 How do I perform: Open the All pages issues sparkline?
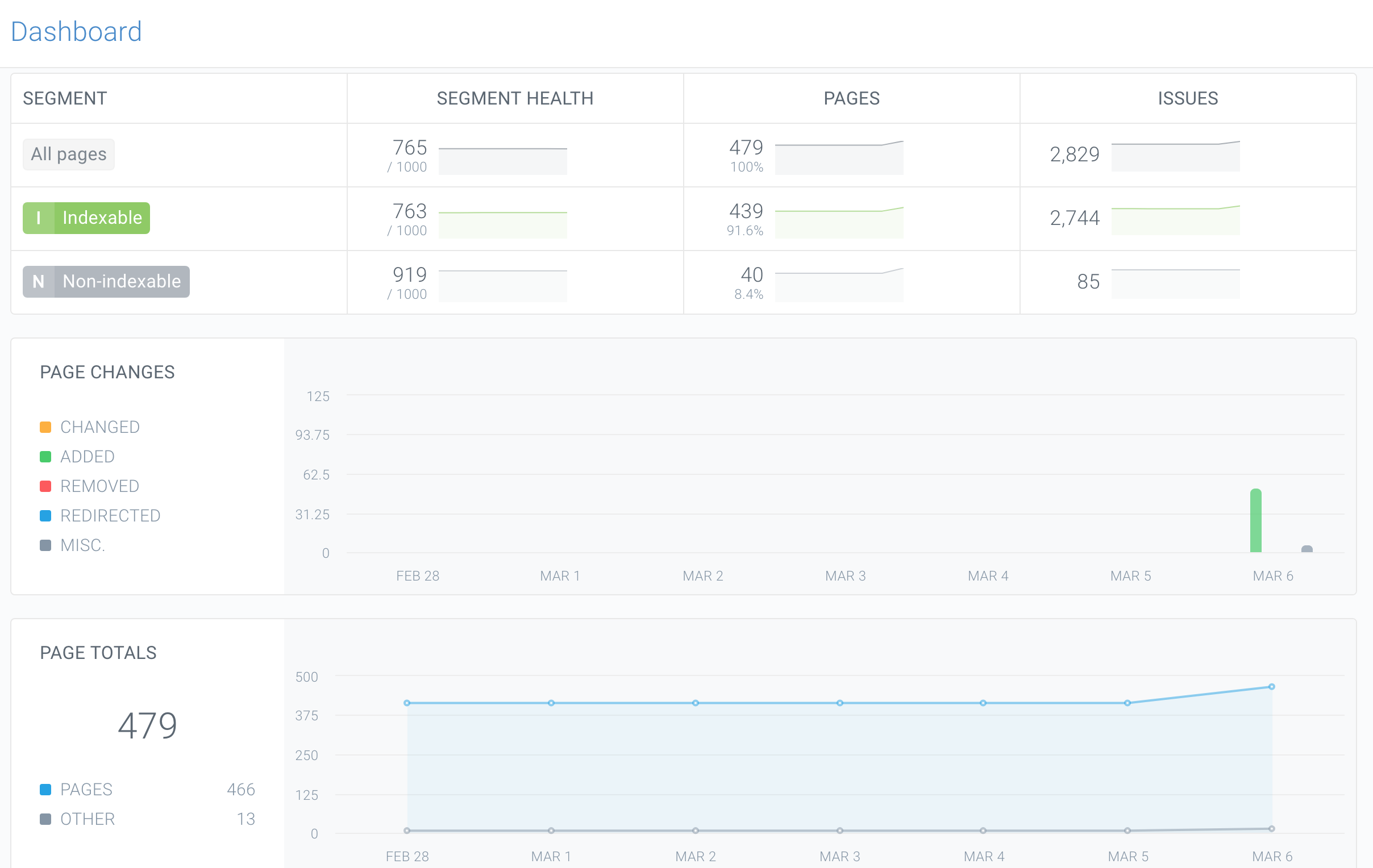(x=1175, y=156)
